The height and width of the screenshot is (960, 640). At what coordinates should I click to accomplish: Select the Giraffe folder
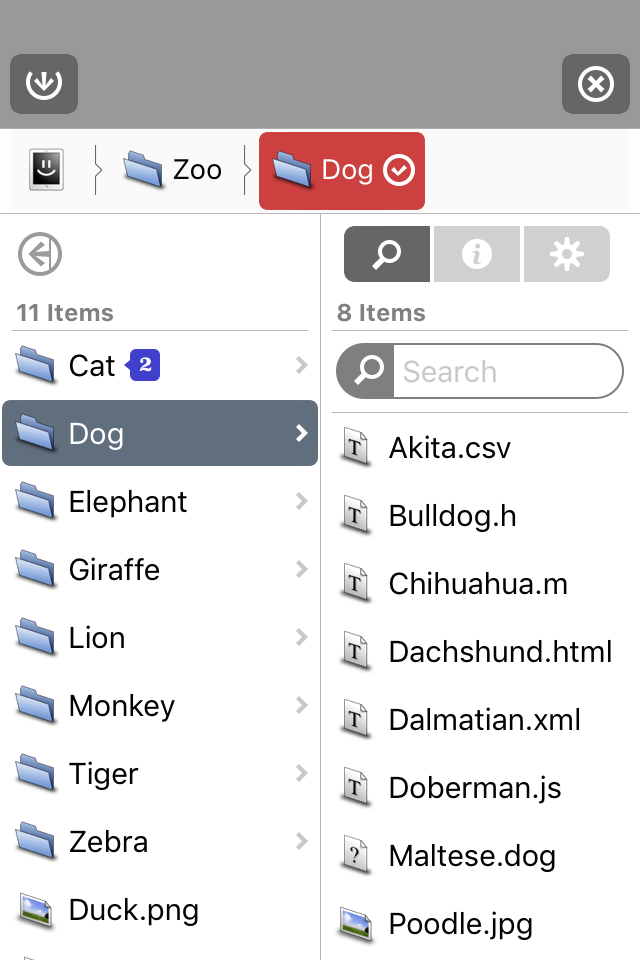114,570
